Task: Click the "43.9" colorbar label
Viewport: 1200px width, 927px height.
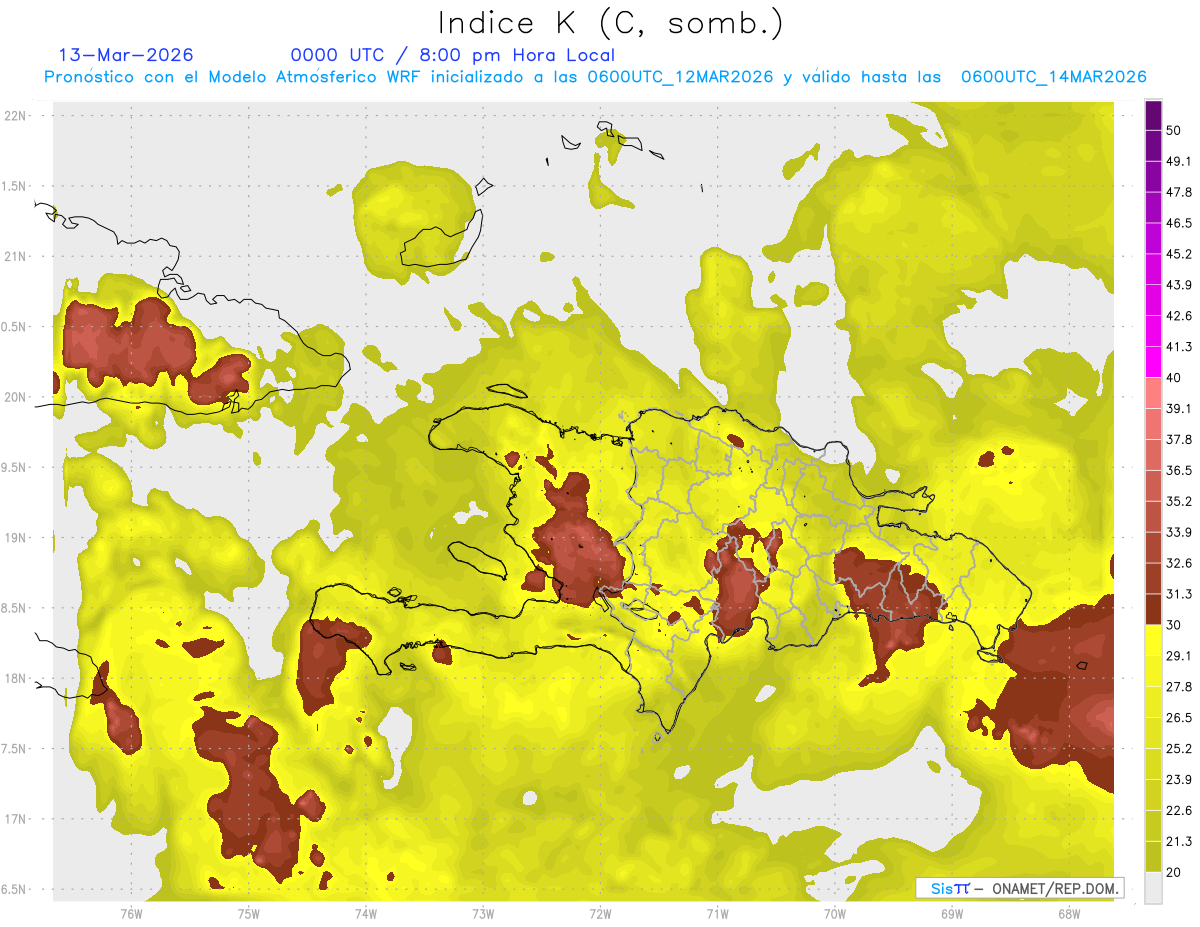Action: (x=1179, y=286)
